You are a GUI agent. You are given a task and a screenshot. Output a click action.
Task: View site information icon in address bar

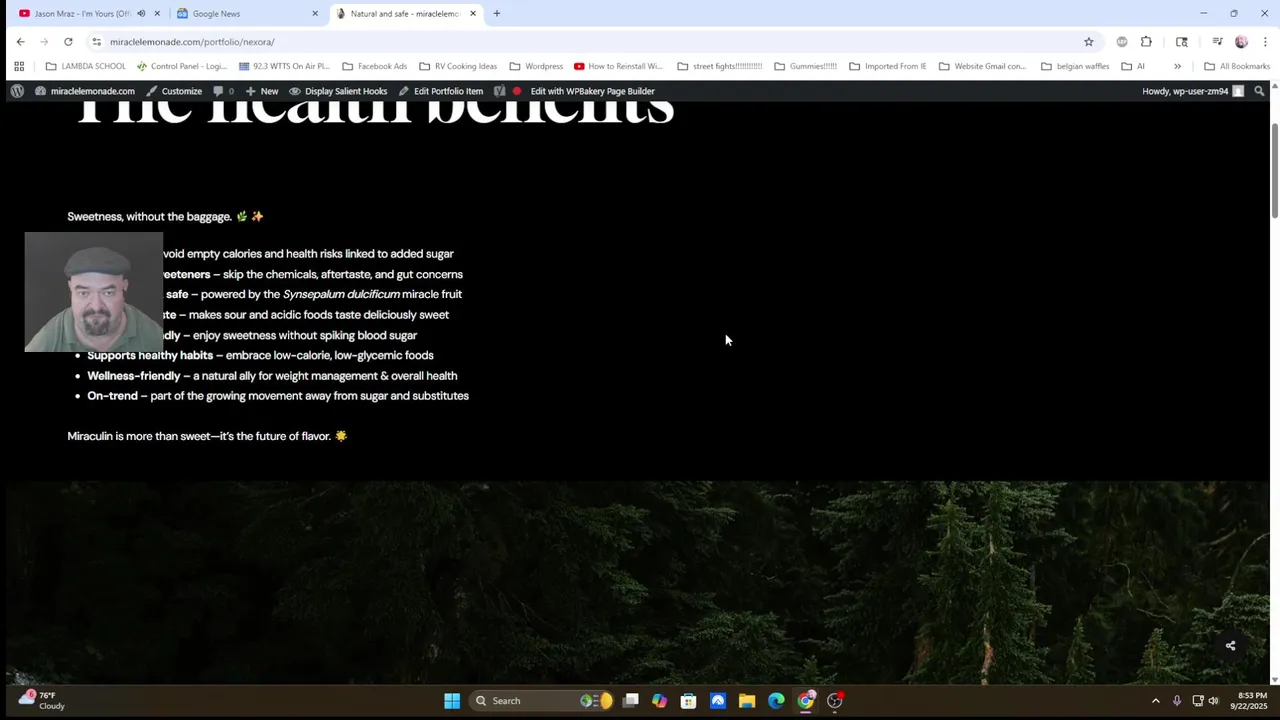coord(96,42)
